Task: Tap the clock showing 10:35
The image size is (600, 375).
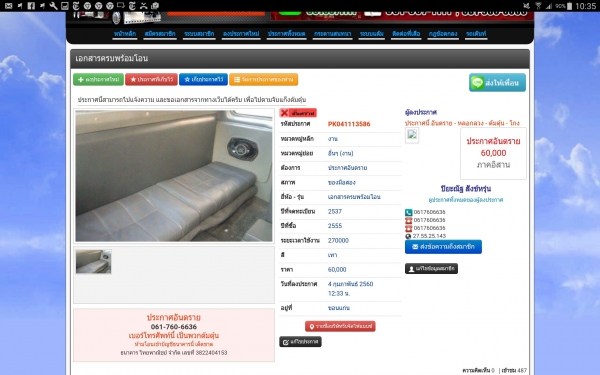Action: [x=585, y=6]
